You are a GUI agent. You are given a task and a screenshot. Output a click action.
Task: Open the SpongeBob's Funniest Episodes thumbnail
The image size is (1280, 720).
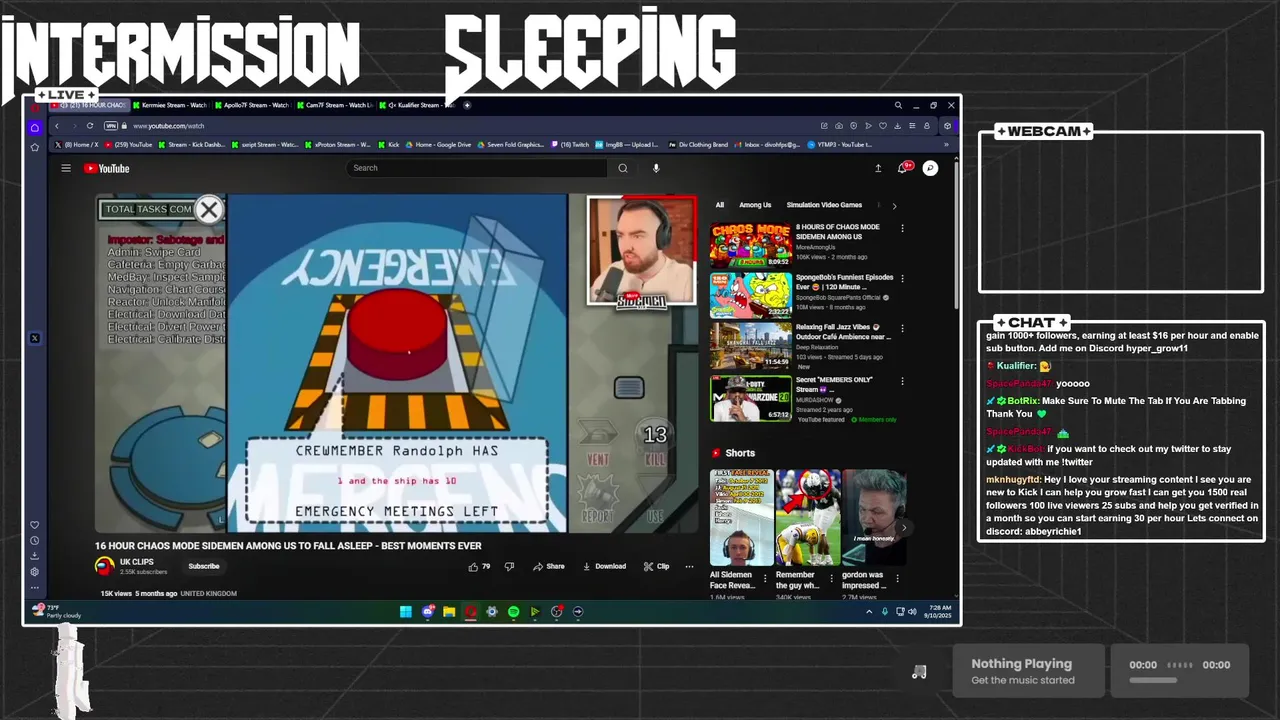(751, 295)
